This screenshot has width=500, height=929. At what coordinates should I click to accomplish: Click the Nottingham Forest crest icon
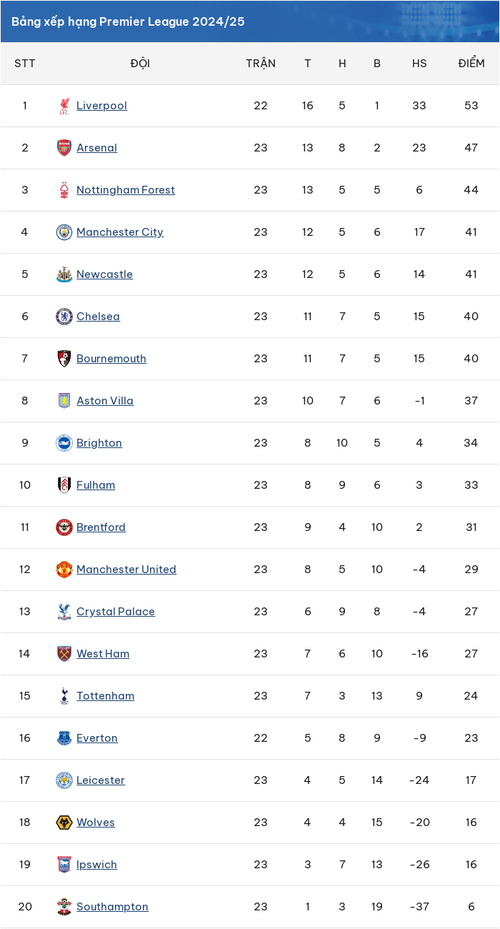point(64,190)
